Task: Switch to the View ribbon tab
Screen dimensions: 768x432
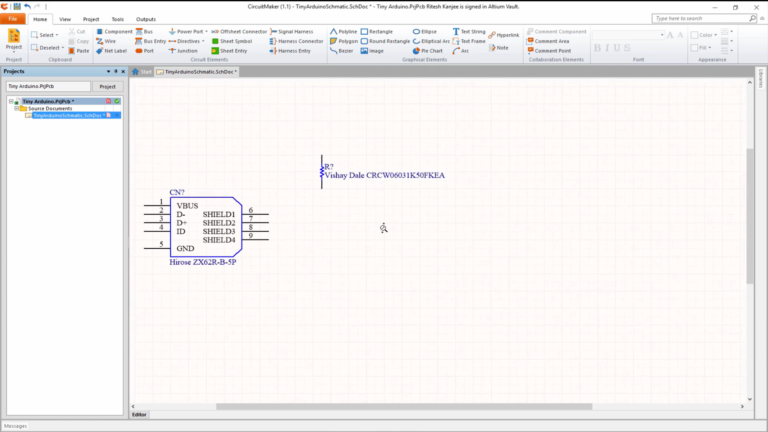Action: (65, 19)
